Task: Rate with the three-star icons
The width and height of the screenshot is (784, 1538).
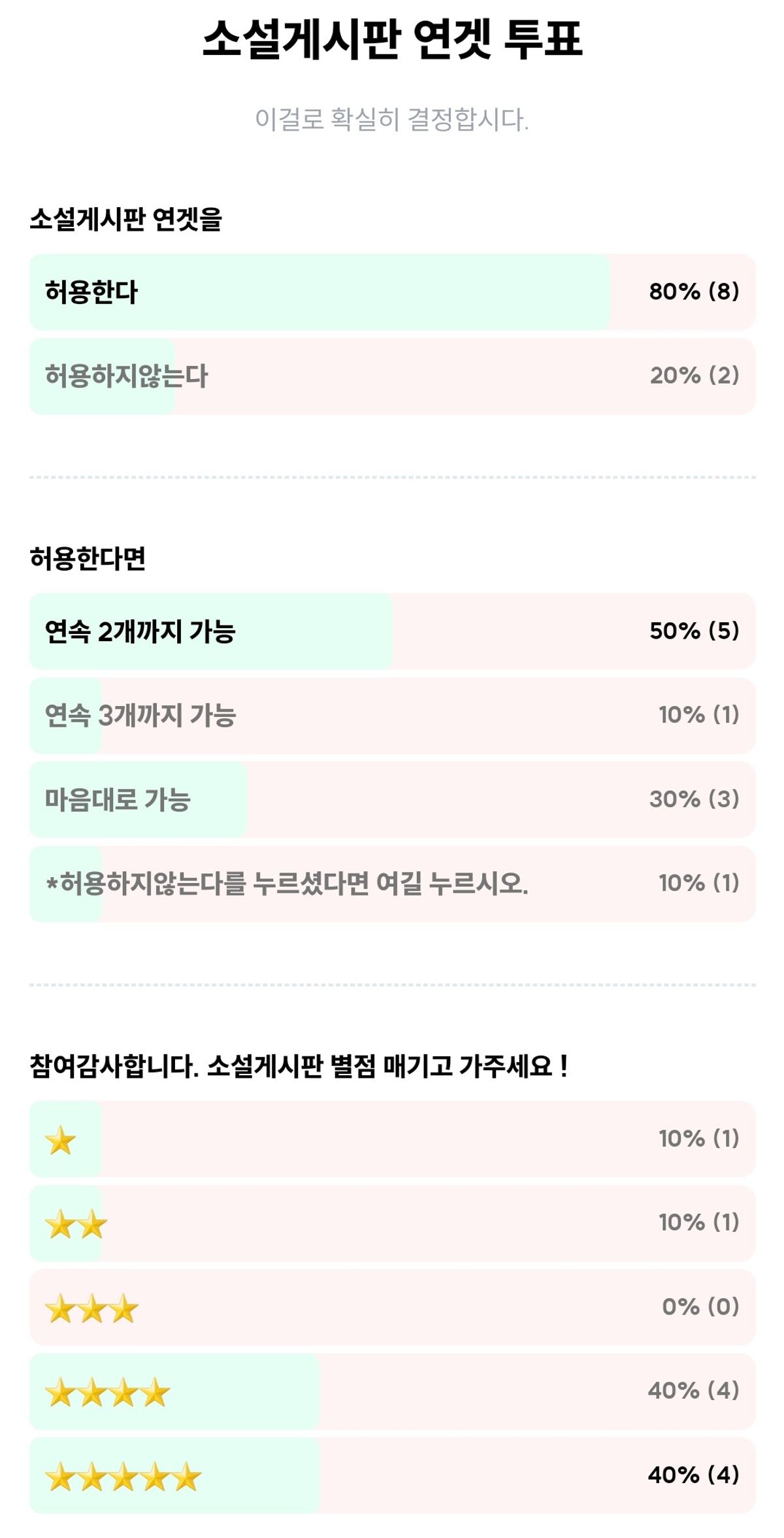Action: [x=92, y=1309]
